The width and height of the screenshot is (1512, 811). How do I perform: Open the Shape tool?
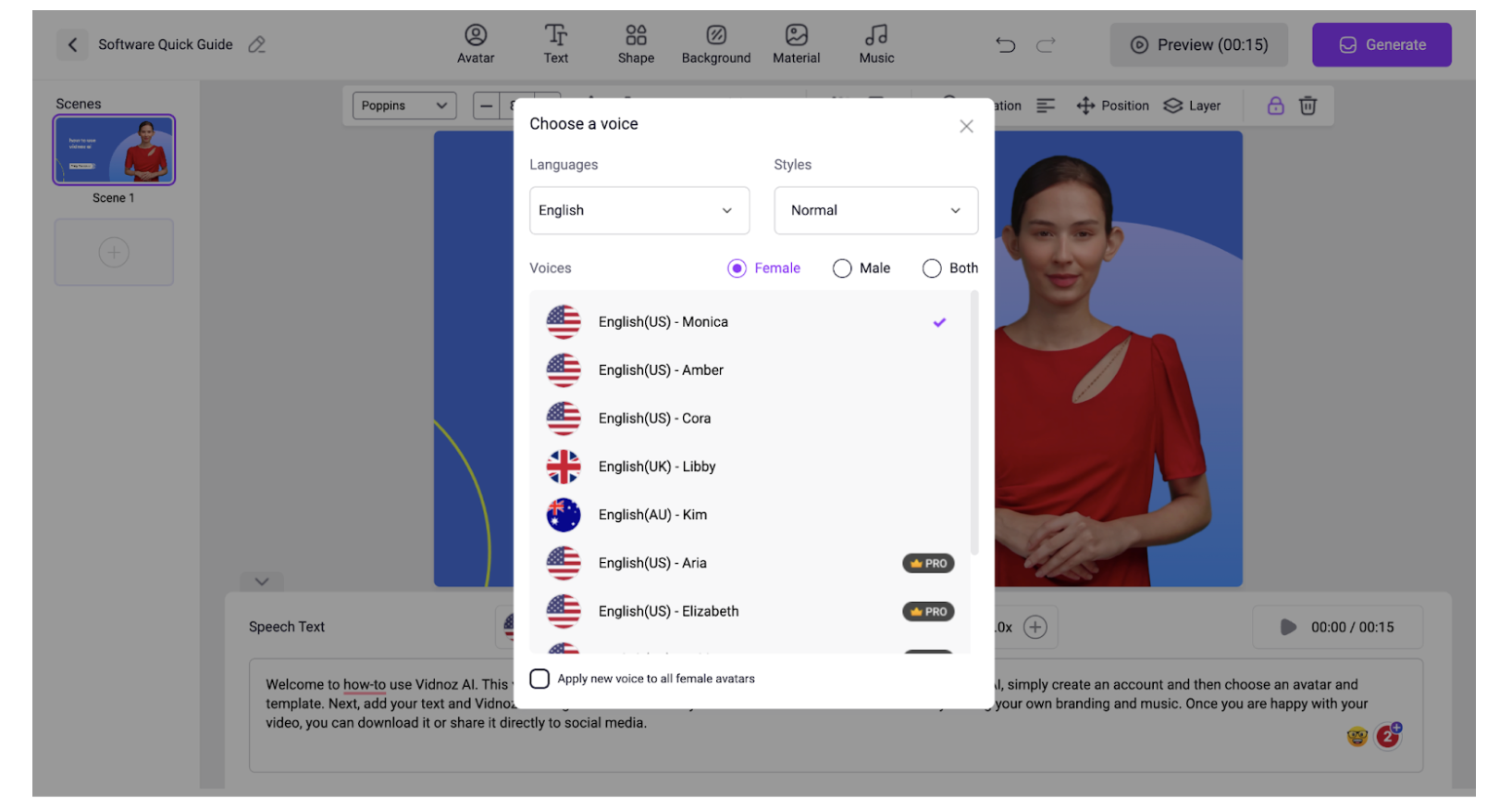636,44
